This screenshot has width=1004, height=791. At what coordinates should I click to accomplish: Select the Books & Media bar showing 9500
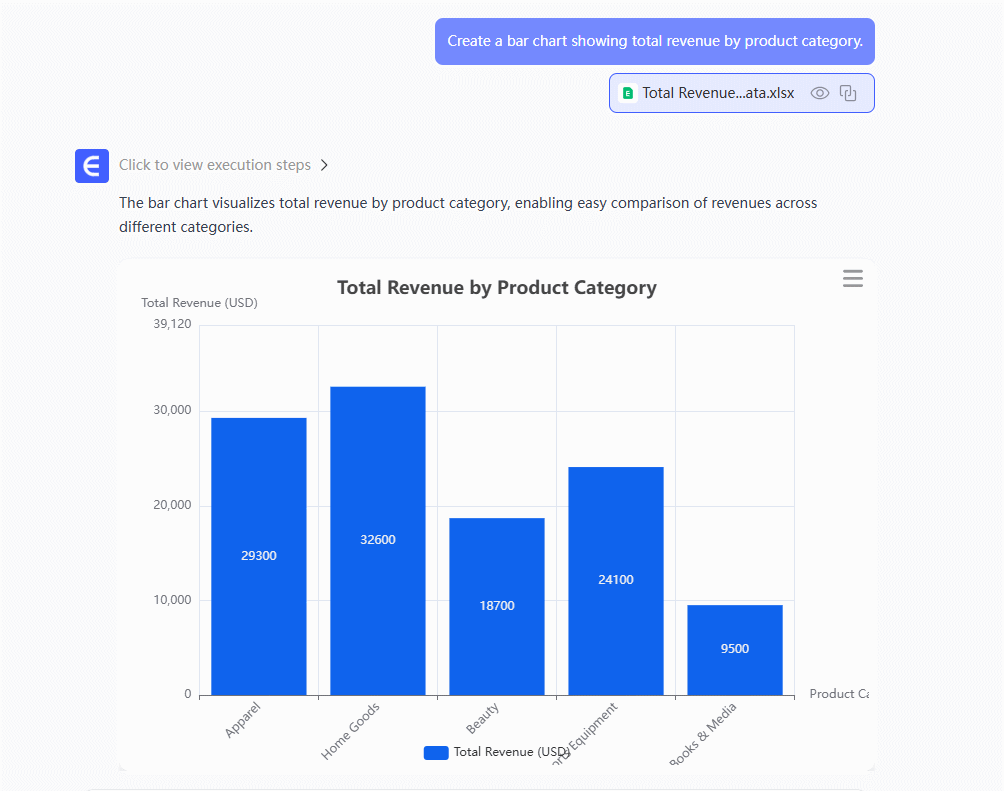[x=735, y=649]
